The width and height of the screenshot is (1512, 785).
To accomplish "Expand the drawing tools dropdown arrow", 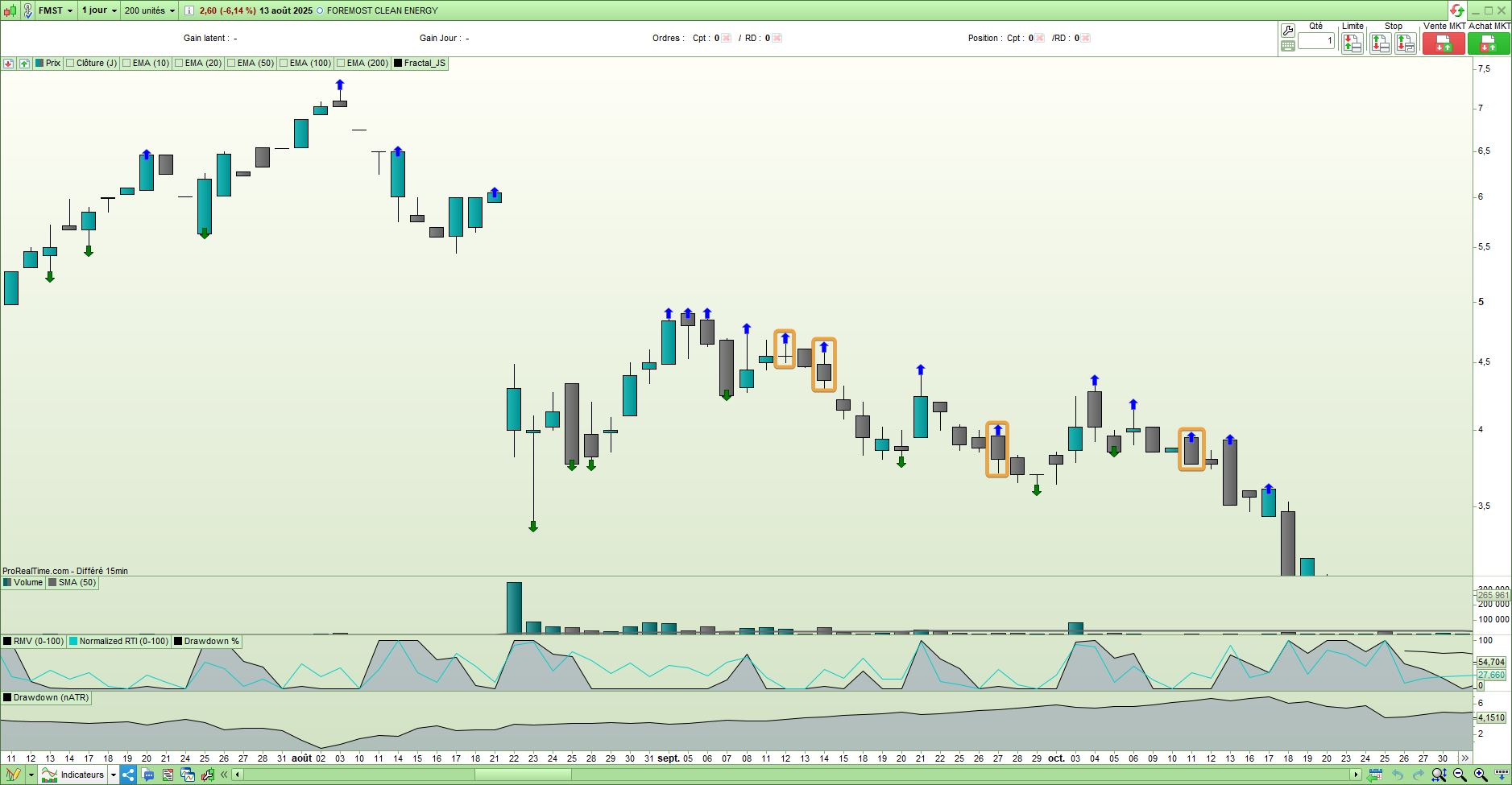I will click(x=31, y=775).
